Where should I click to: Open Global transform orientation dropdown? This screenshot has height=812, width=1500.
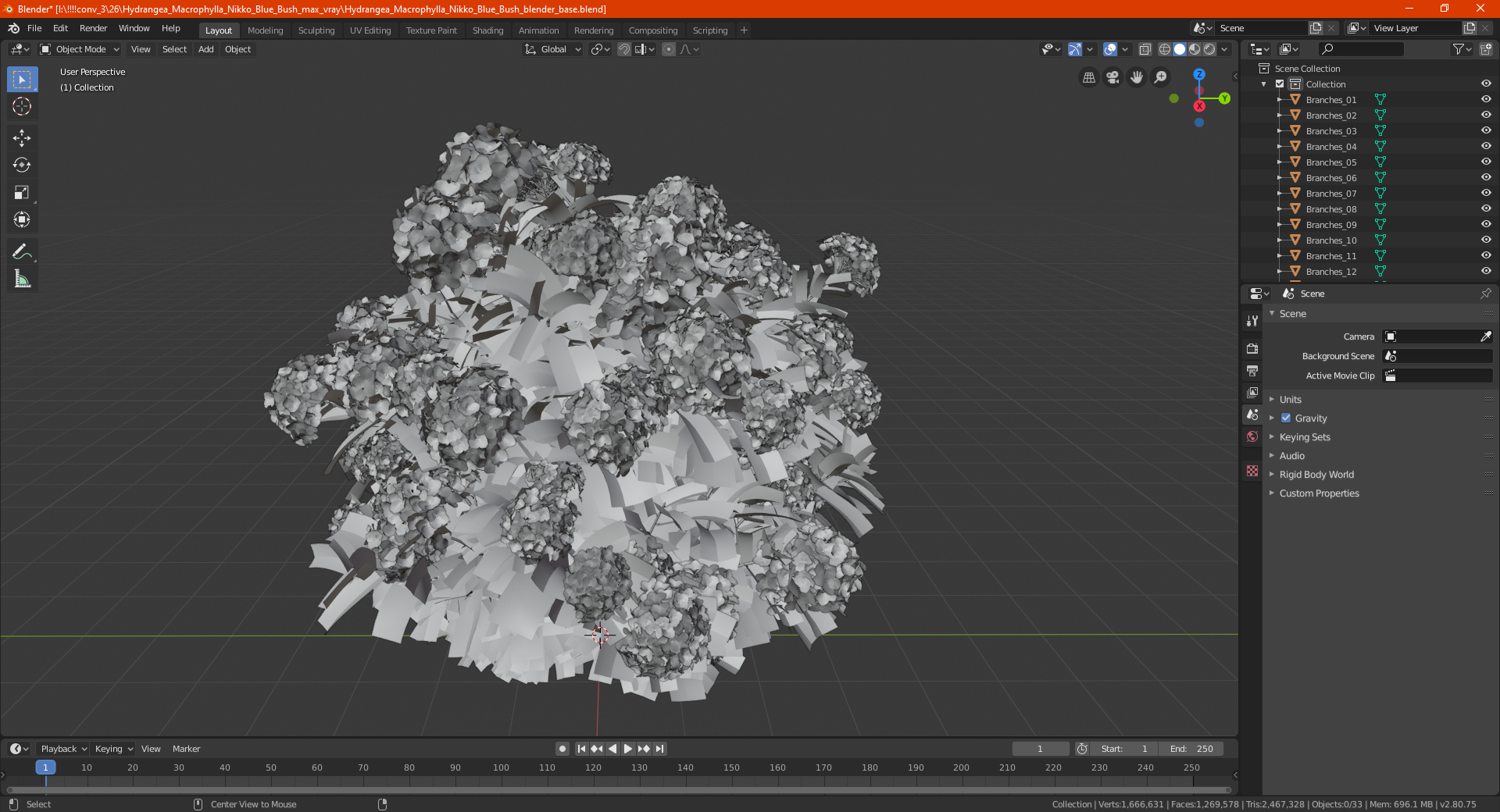click(552, 49)
